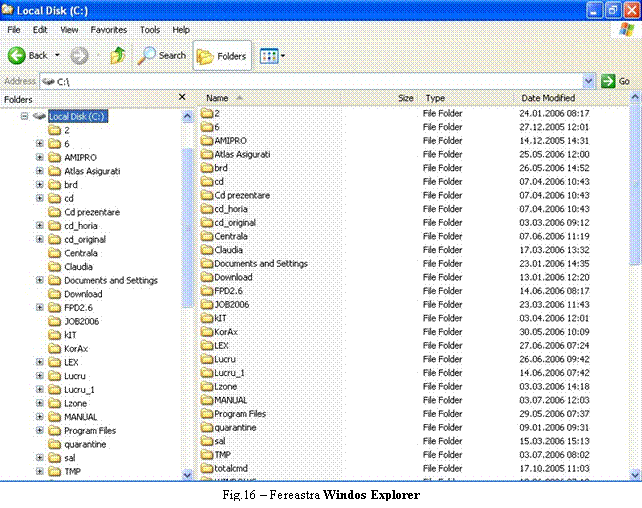Expand the AMIPRO folder in tree

[x=40, y=158]
